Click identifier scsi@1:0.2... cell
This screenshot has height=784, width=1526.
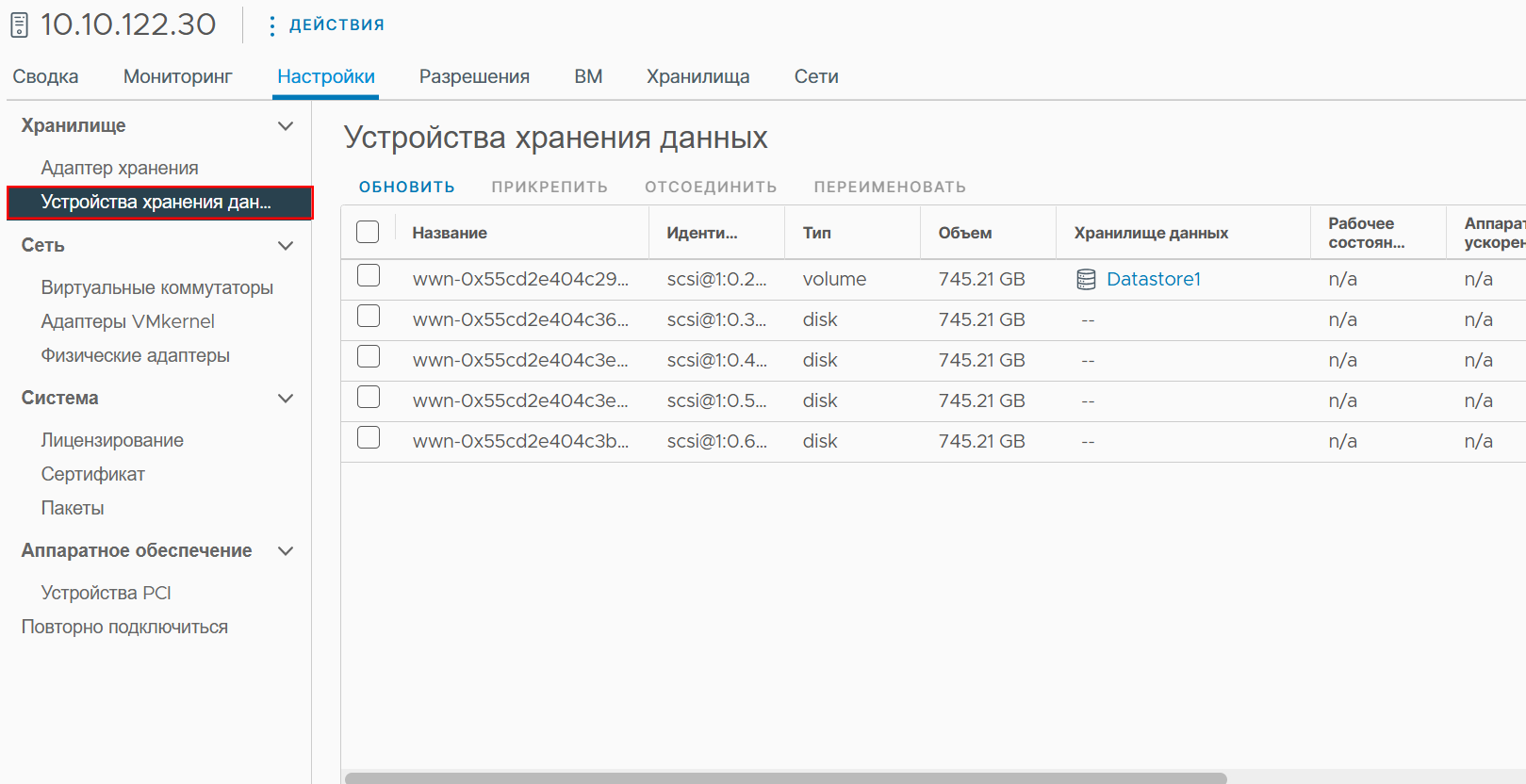716,279
